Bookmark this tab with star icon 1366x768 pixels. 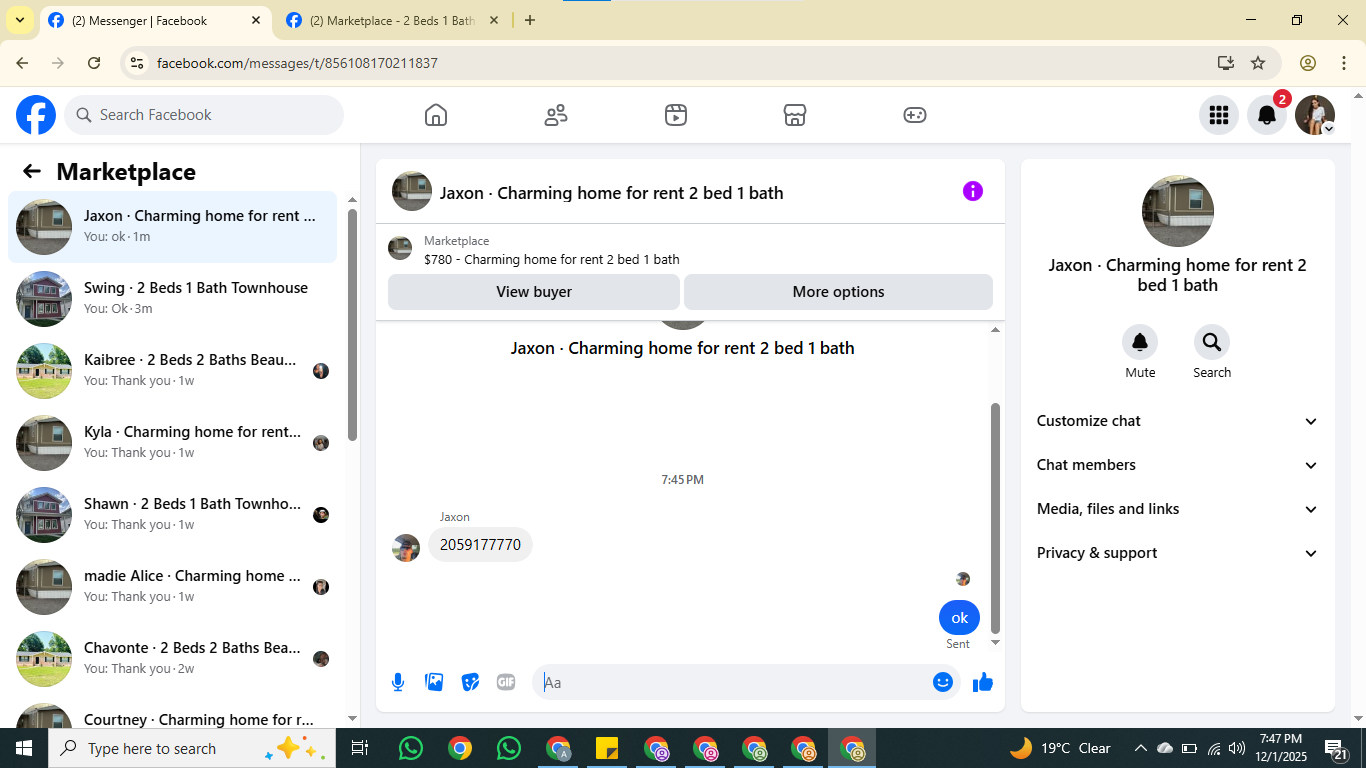(x=1258, y=63)
